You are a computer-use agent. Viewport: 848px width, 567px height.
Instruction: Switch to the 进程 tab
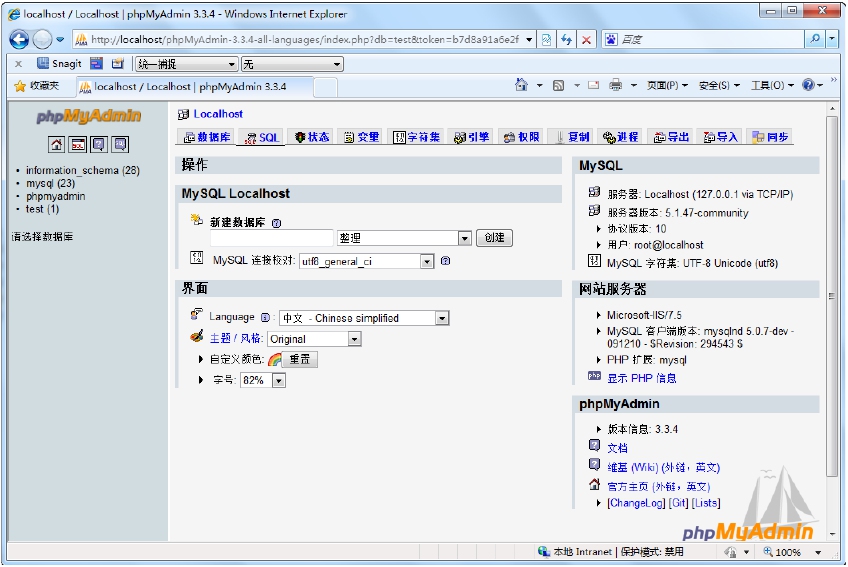(x=621, y=137)
